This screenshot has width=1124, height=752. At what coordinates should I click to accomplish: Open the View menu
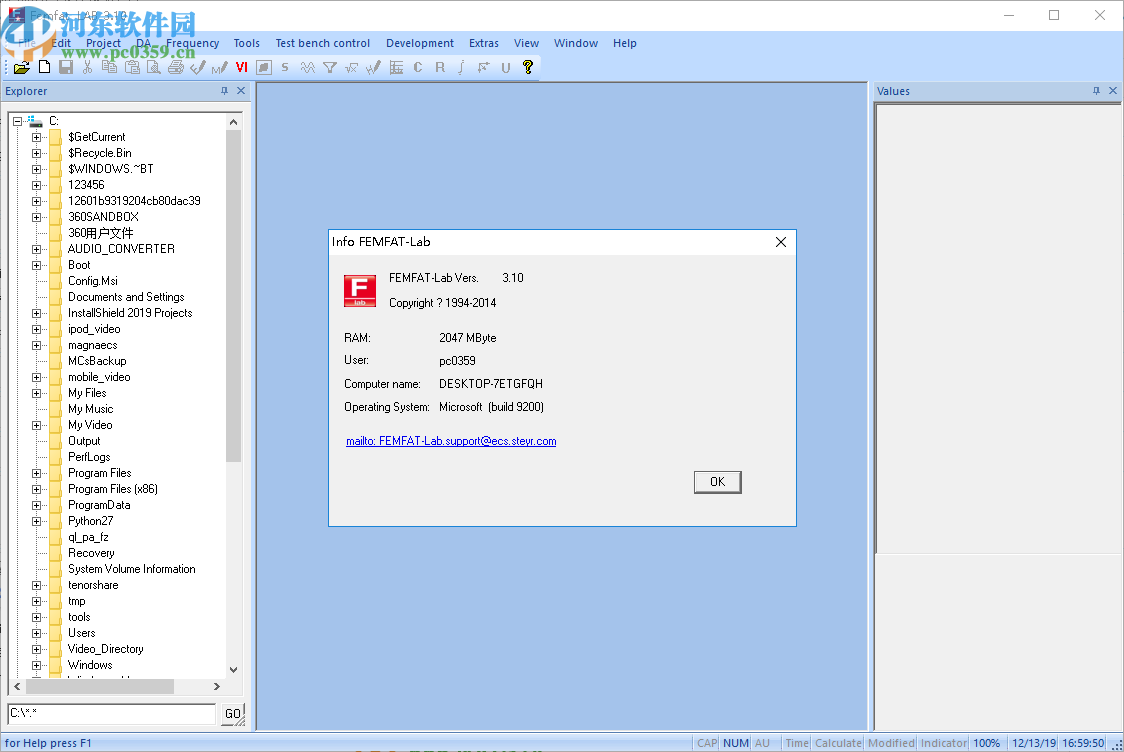pos(526,43)
